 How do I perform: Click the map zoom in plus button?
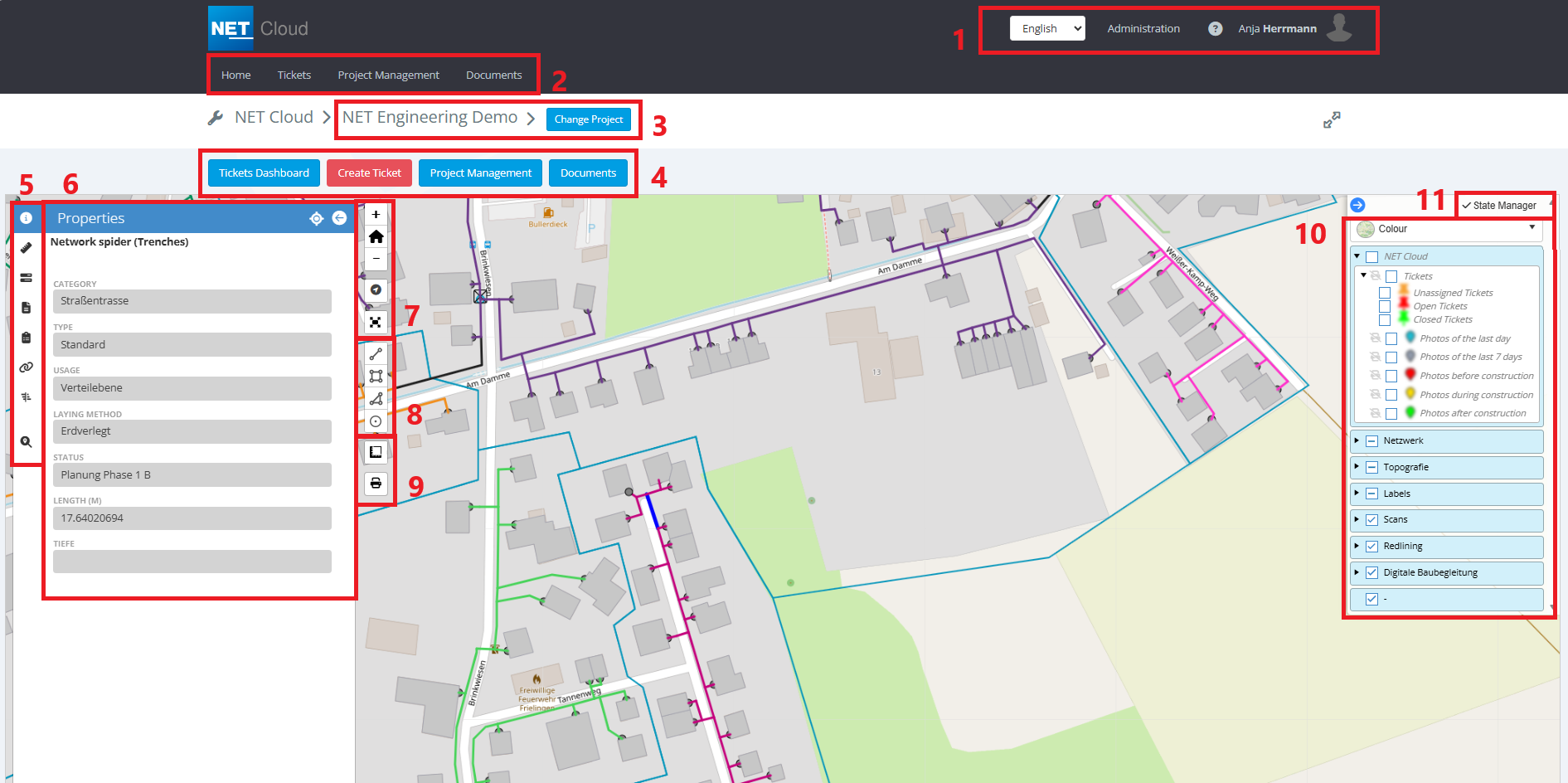pos(376,215)
